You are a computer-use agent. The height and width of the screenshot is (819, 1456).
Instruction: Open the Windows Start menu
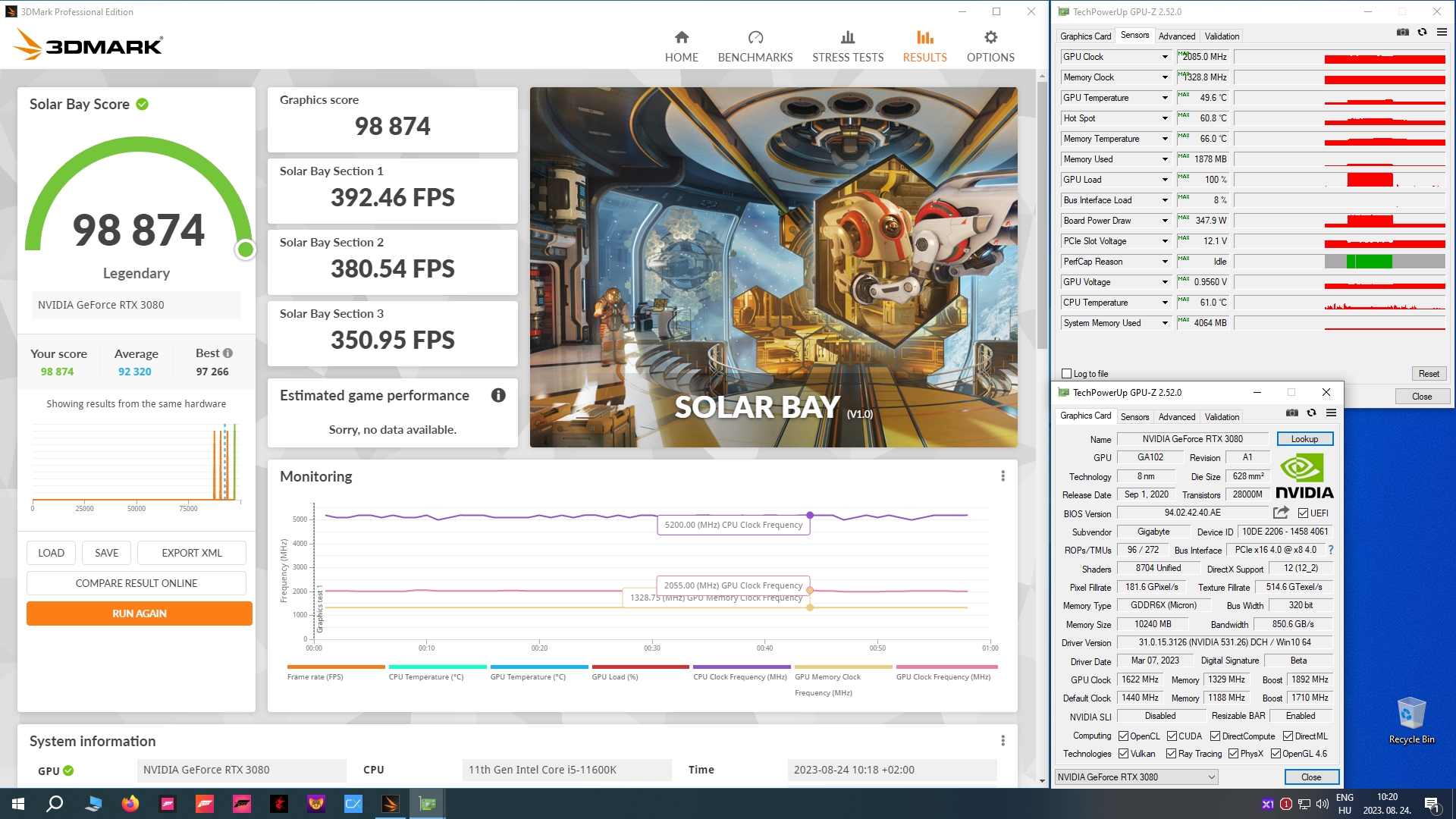[18, 804]
